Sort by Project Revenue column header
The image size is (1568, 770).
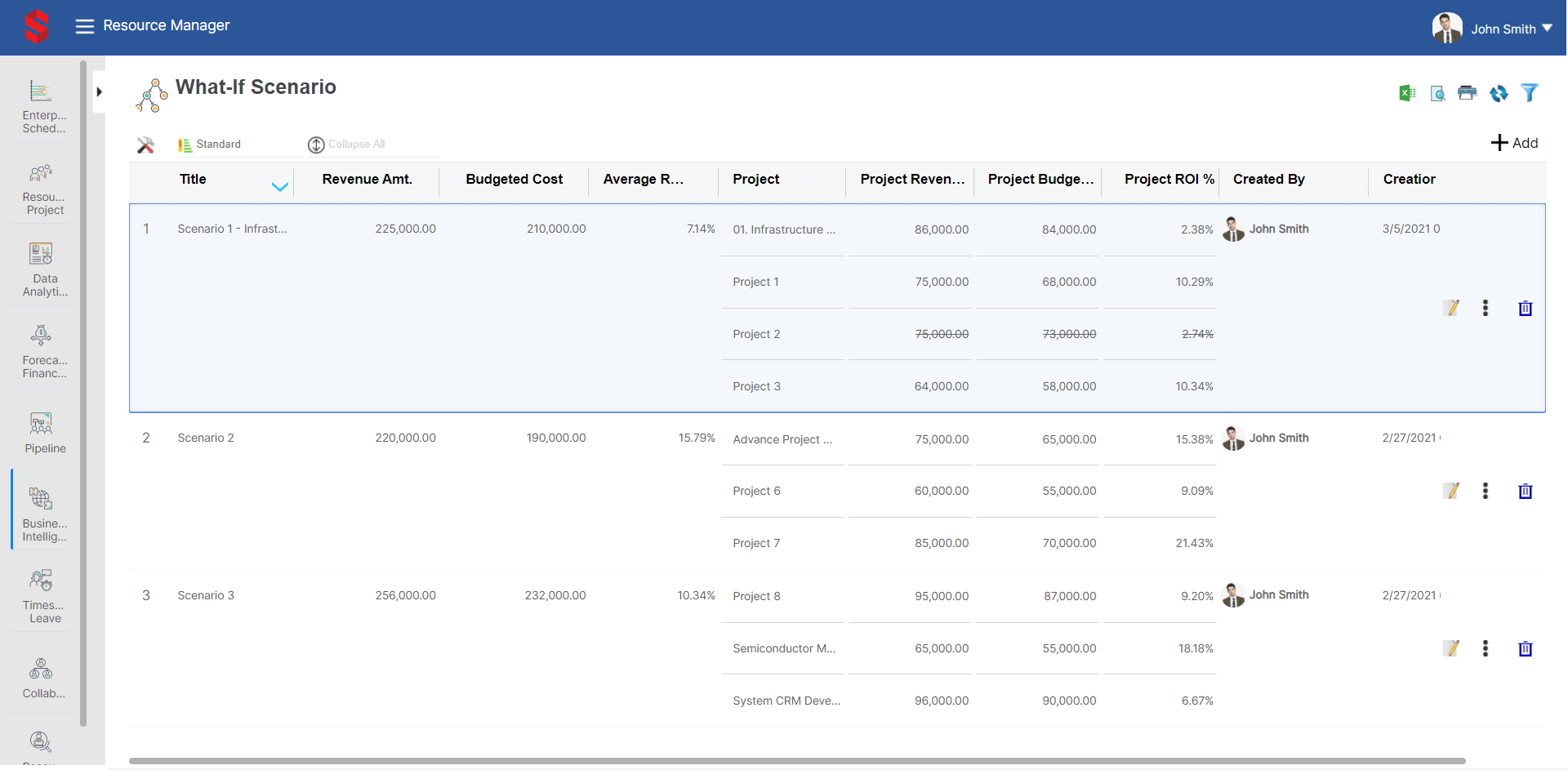coord(912,180)
